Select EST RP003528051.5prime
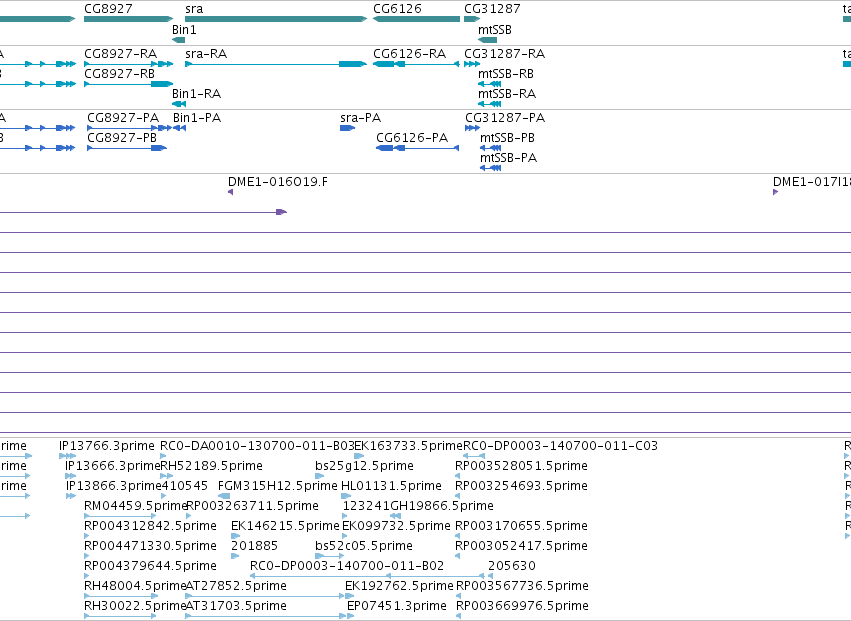The image size is (851, 621). point(458,476)
